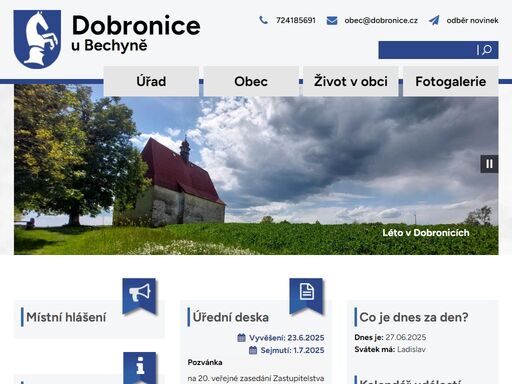This screenshot has width=512, height=384.
Task: Click the megaphone icon for Místní hlášení
Action: coord(139,296)
